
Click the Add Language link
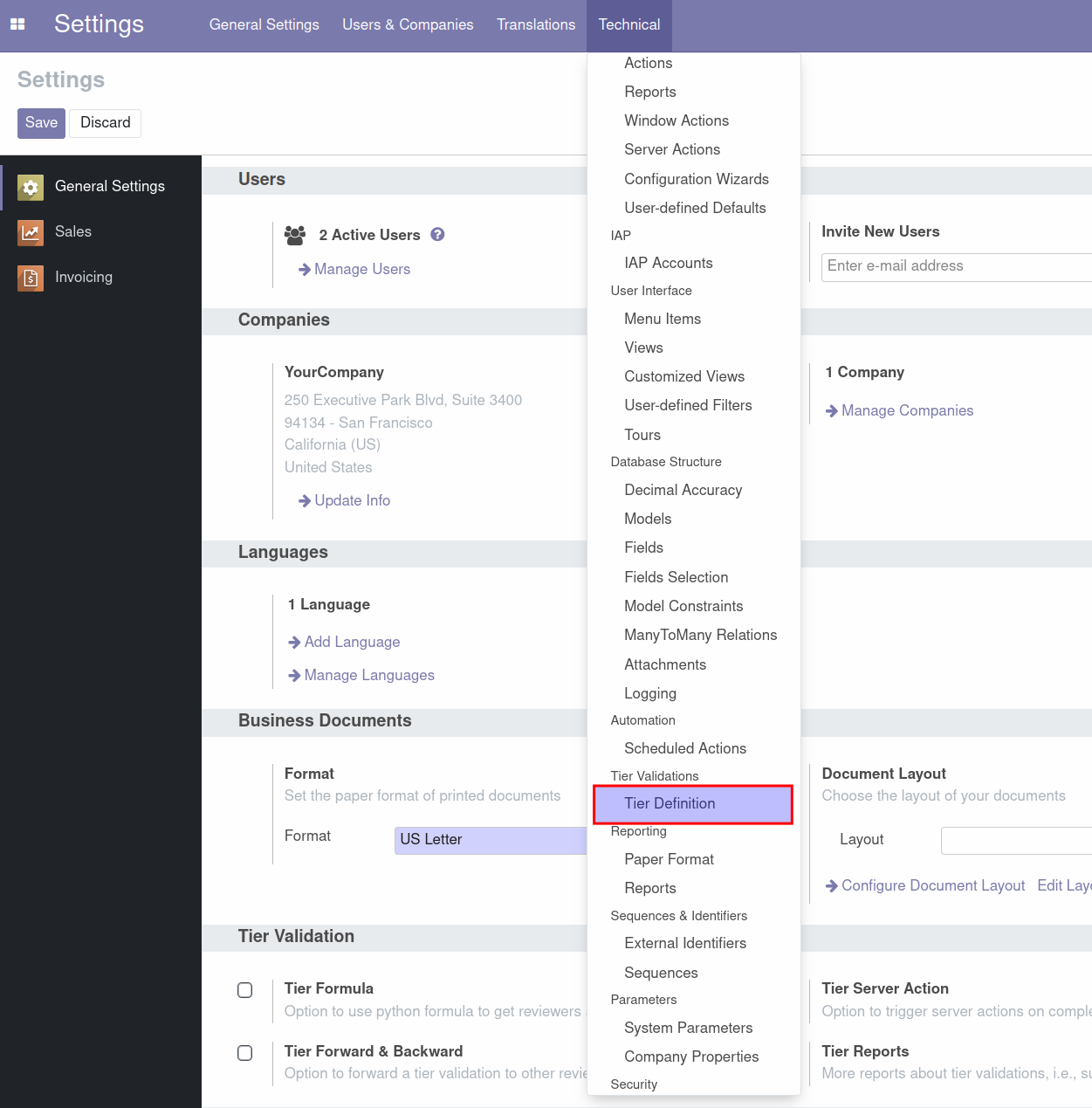(344, 643)
